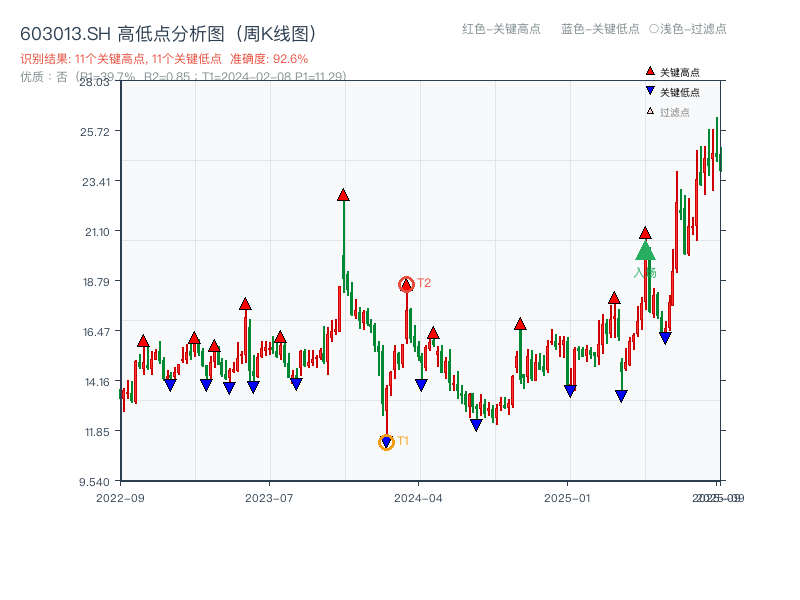Image resolution: width=800 pixels, height=600 pixels.
Task: Select the highest red triangle near the 2023 peak
Action: (x=341, y=195)
